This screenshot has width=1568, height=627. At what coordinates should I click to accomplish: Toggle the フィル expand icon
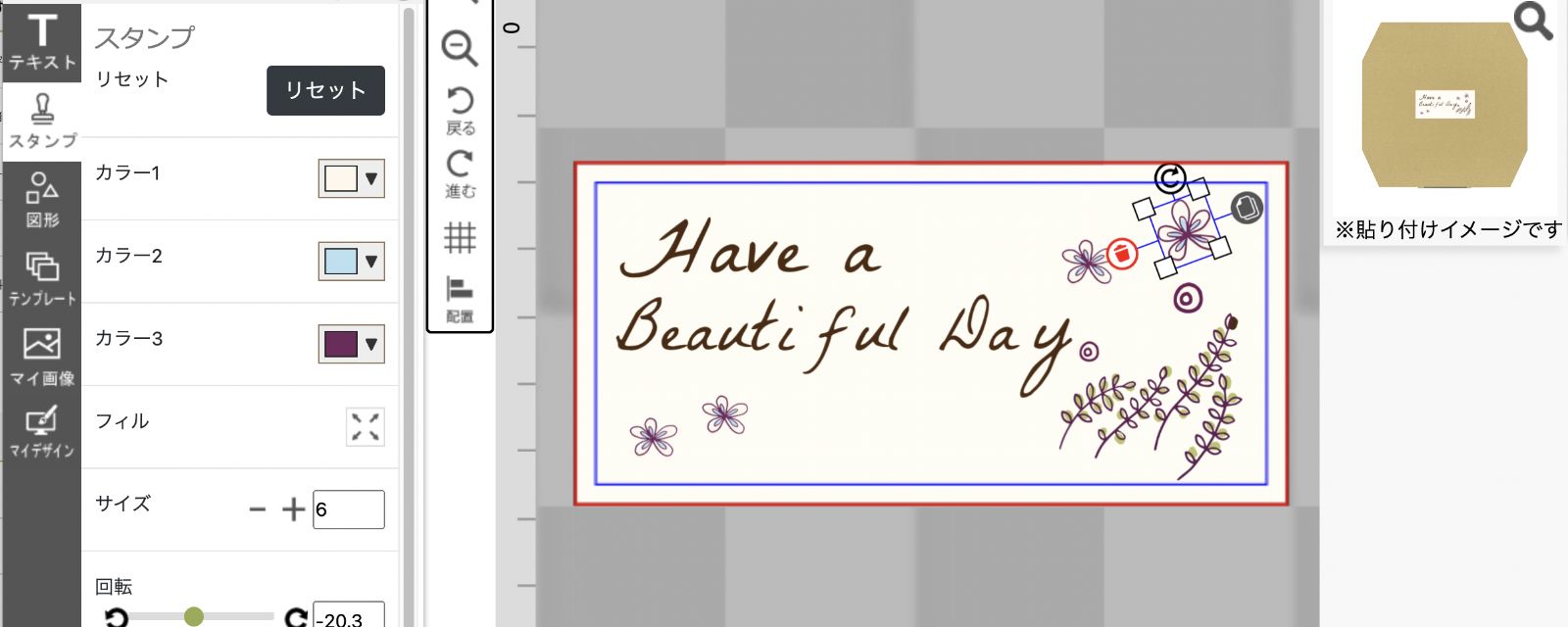pos(365,427)
